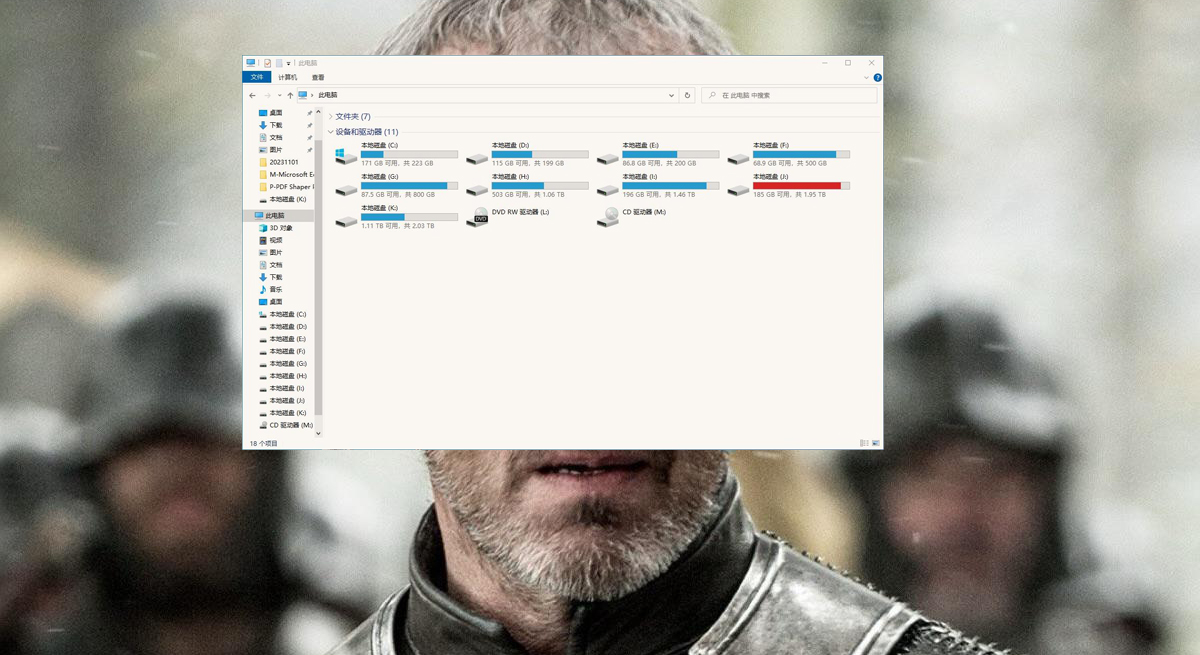The width and height of the screenshot is (1200, 655).
Task: Click the 在 此电脑 中搜索 search box
Action: pyautogui.click(x=795, y=96)
